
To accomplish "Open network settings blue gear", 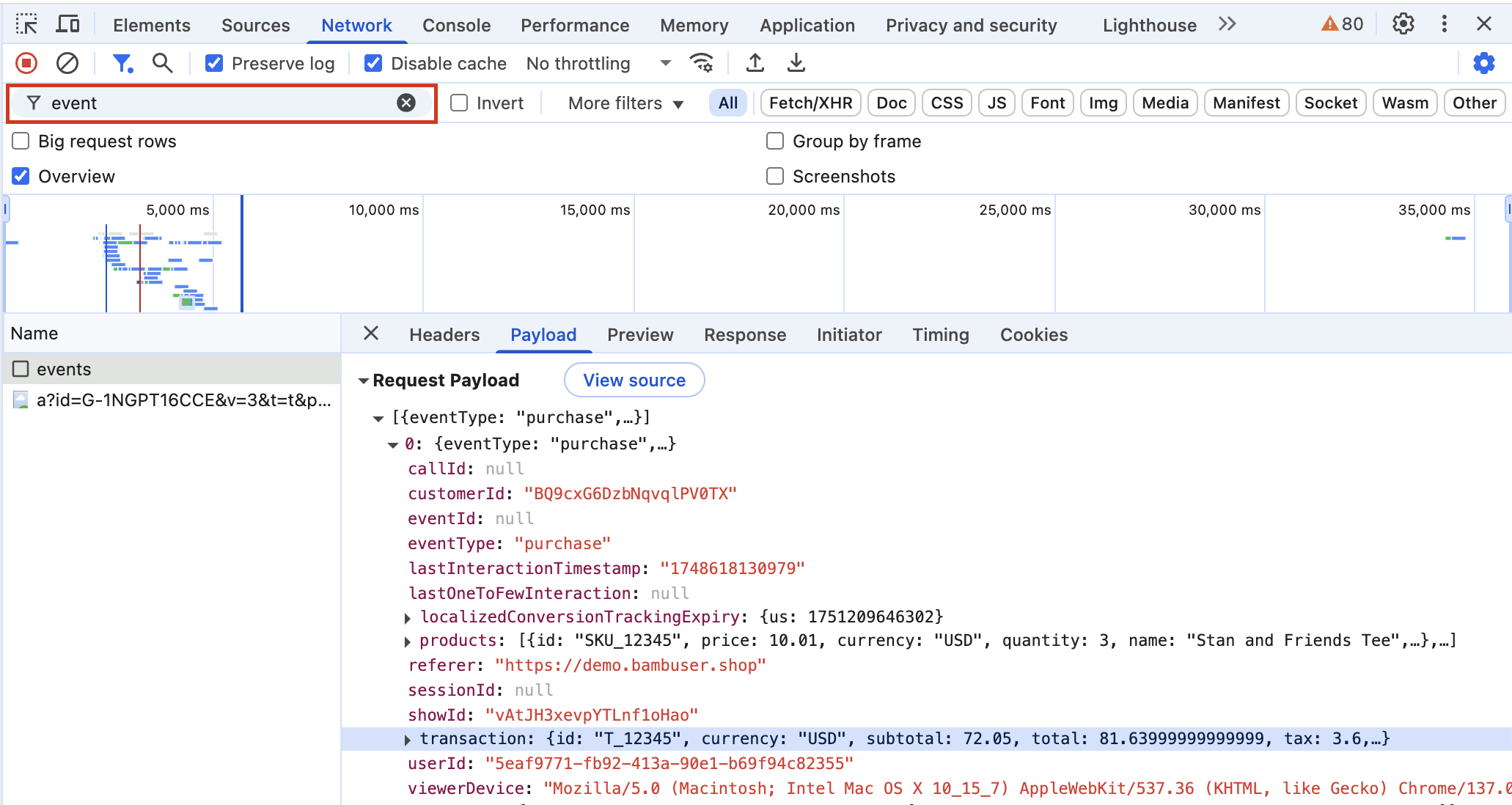I will 1484,63.
